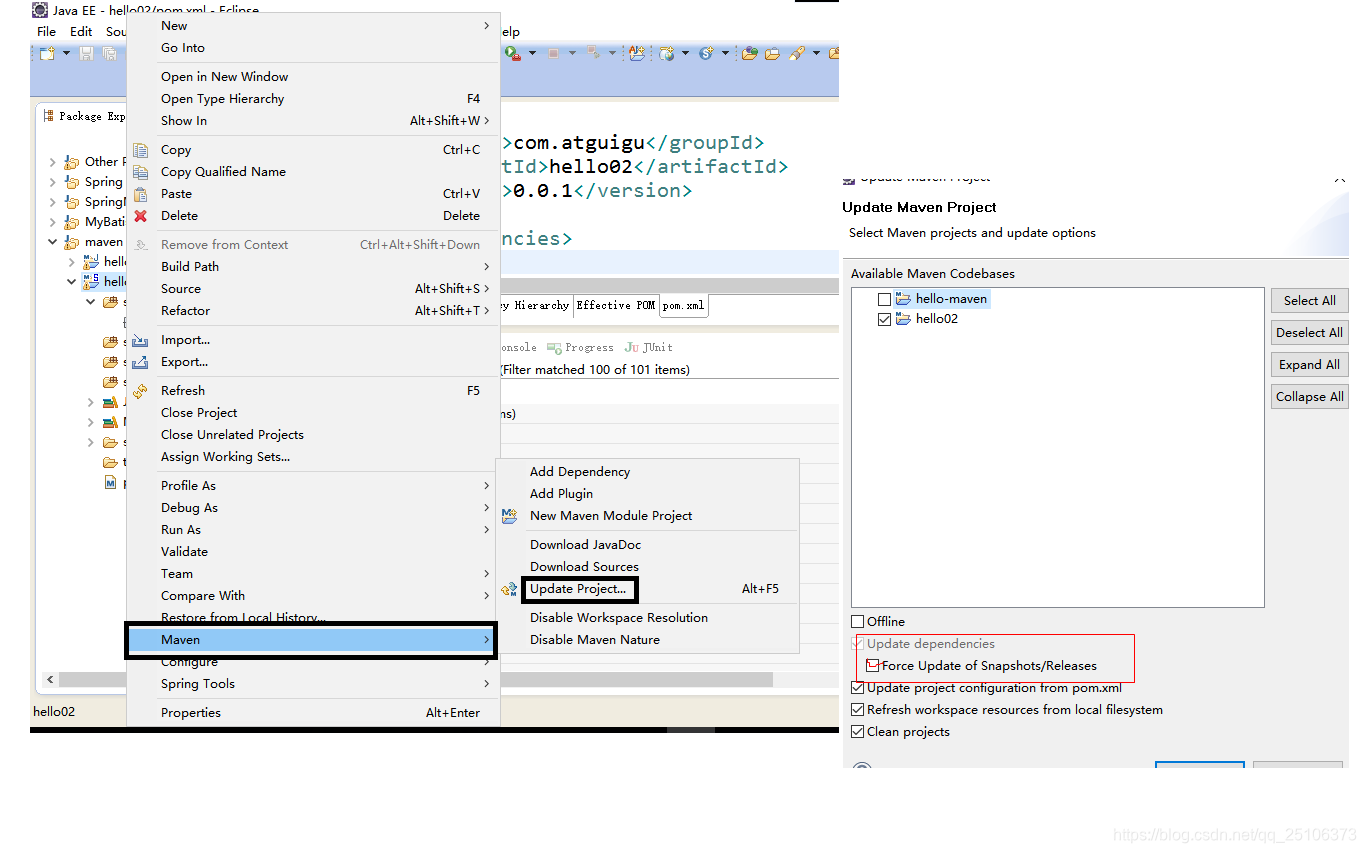
Task: Click the yellow Refresh arrows icon
Action: point(141,391)
